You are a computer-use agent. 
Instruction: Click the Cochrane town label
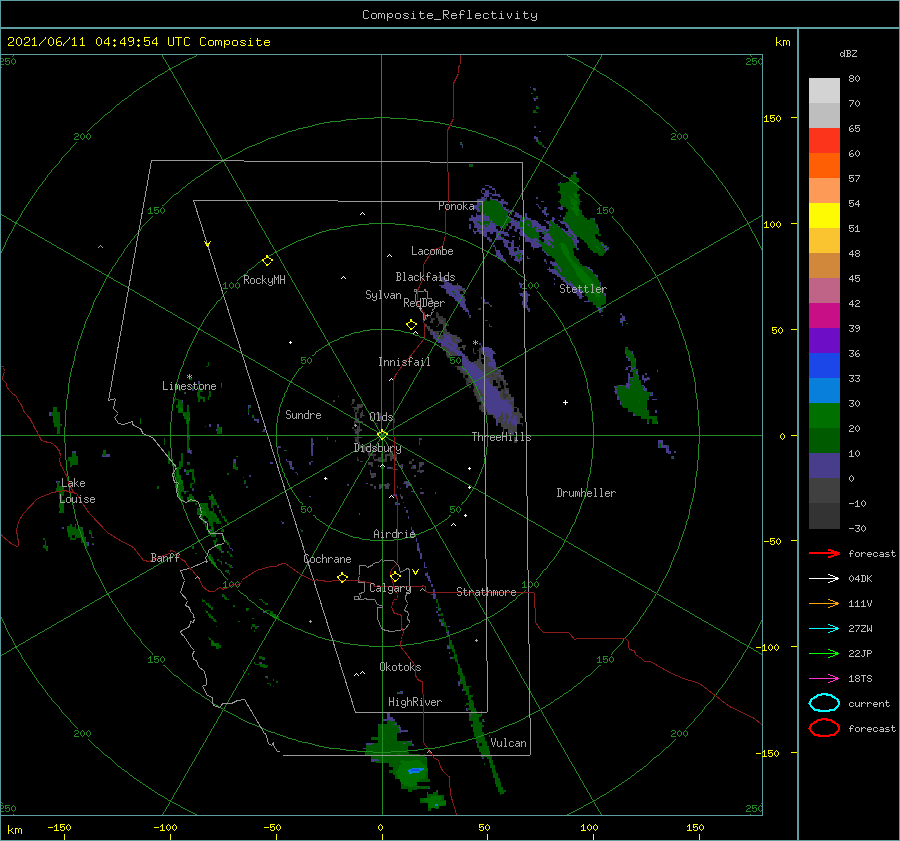[x=327, y=559]
